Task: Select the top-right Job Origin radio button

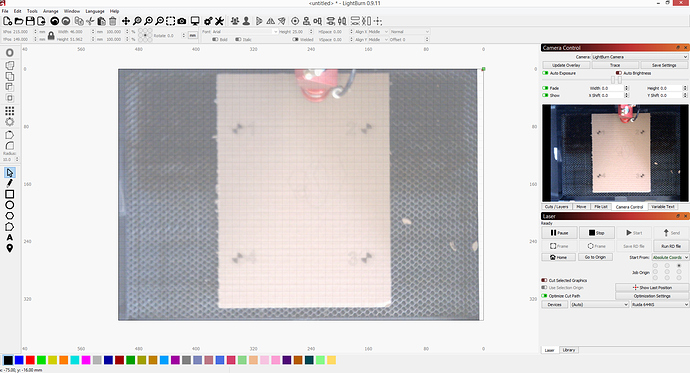Action: [679, 266]
